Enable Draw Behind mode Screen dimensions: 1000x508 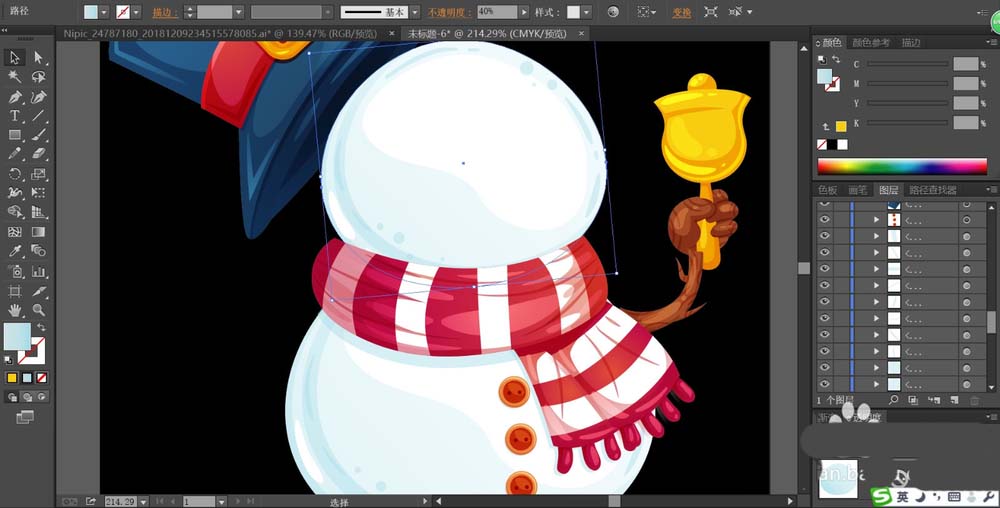click(27, 397)
